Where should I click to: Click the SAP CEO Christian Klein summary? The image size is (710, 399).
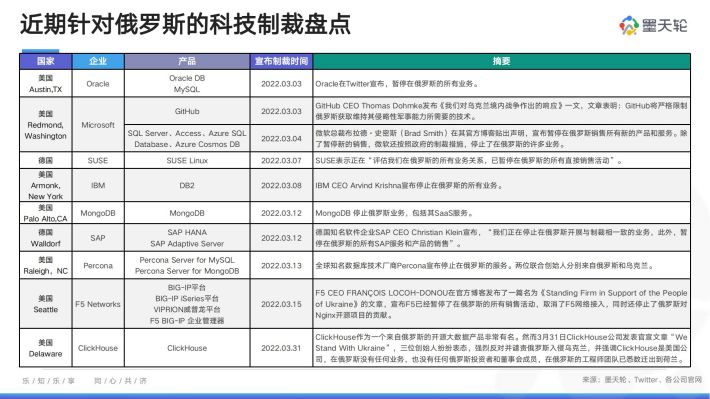click(501, 238)
